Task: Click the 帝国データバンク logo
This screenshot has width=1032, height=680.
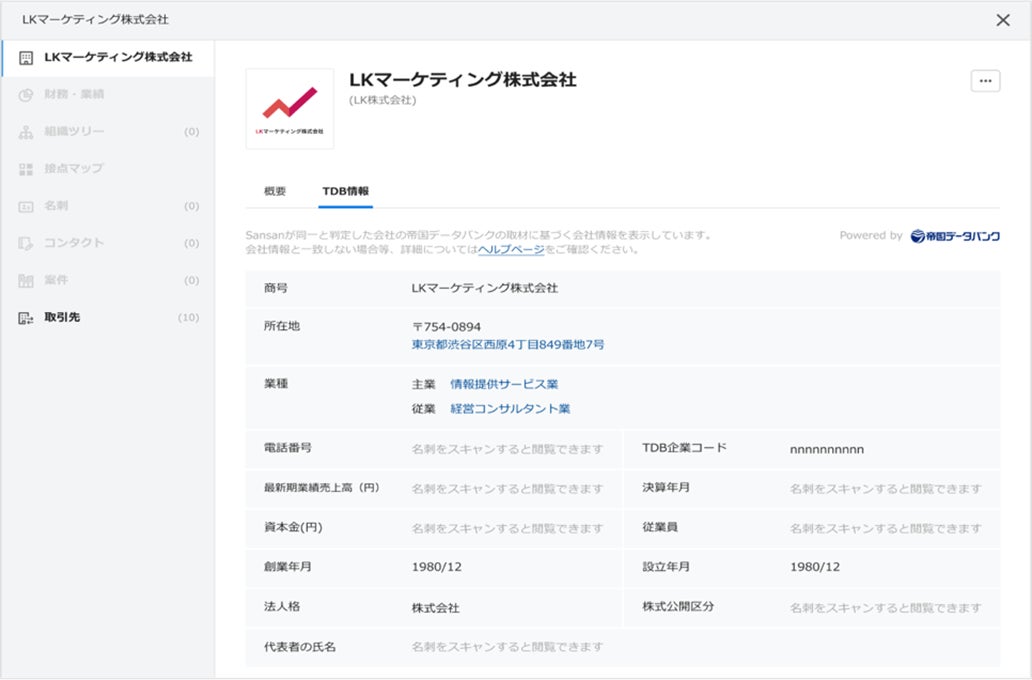Action: click(x=955, y=236)
